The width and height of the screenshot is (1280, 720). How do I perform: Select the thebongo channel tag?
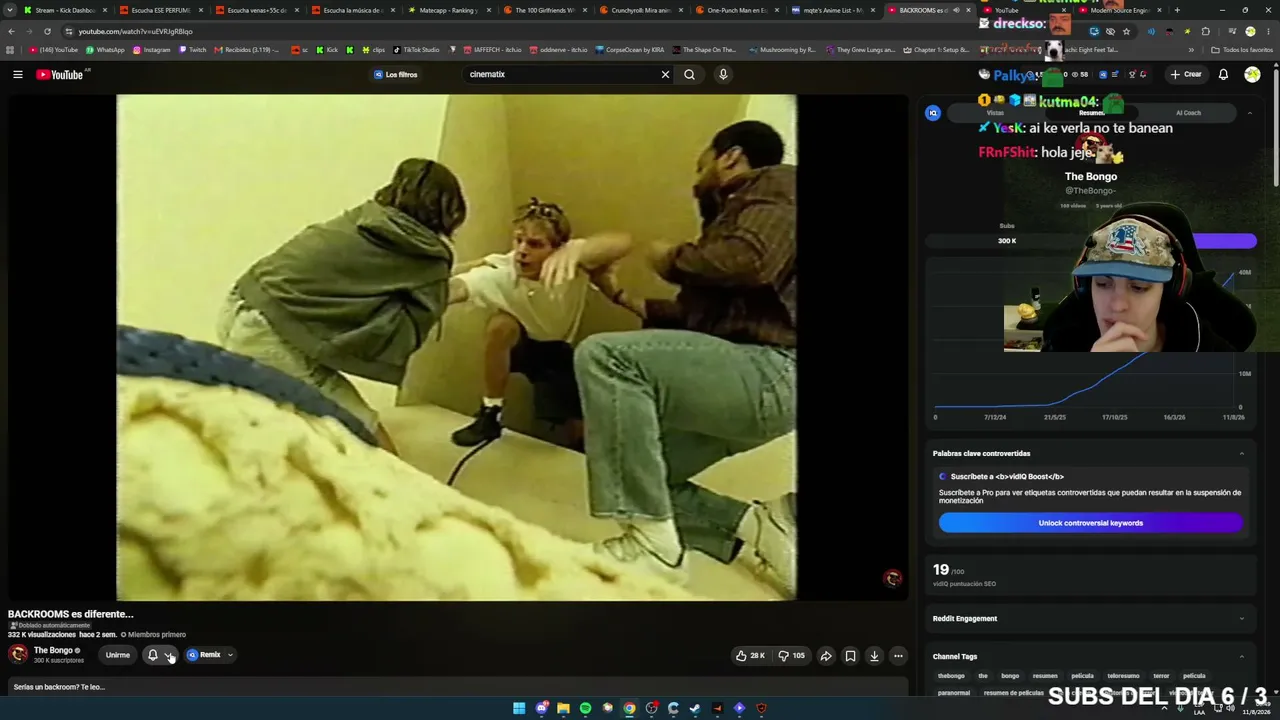pyautogui.click(x=951, y=676)
